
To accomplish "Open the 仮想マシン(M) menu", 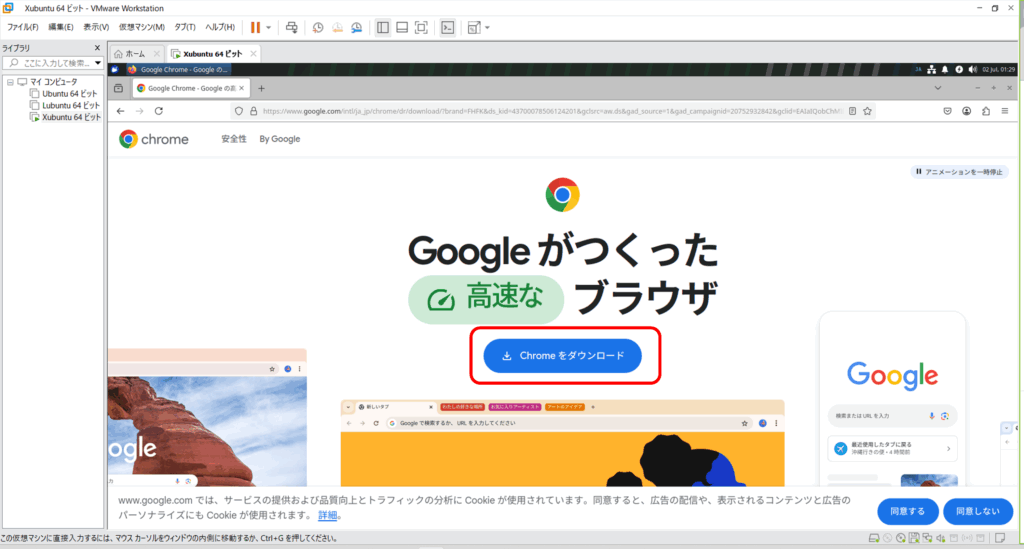I will (141, 27).
